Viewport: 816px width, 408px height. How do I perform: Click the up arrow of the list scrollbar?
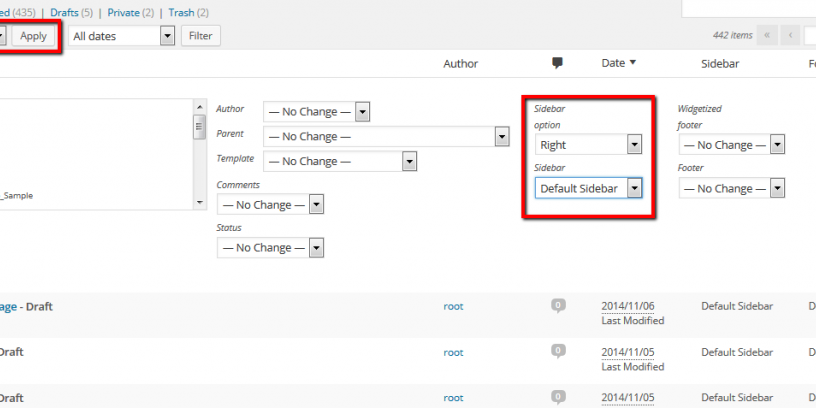pos(199,107)
